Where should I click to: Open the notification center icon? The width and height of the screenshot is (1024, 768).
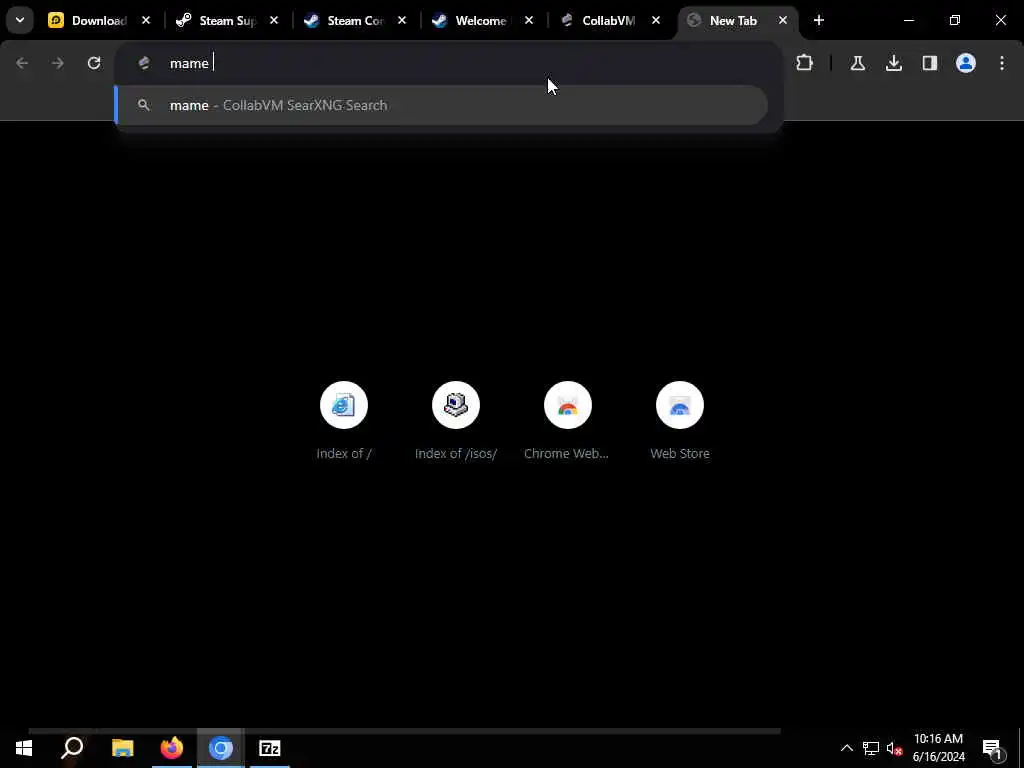tap(992, 748)
